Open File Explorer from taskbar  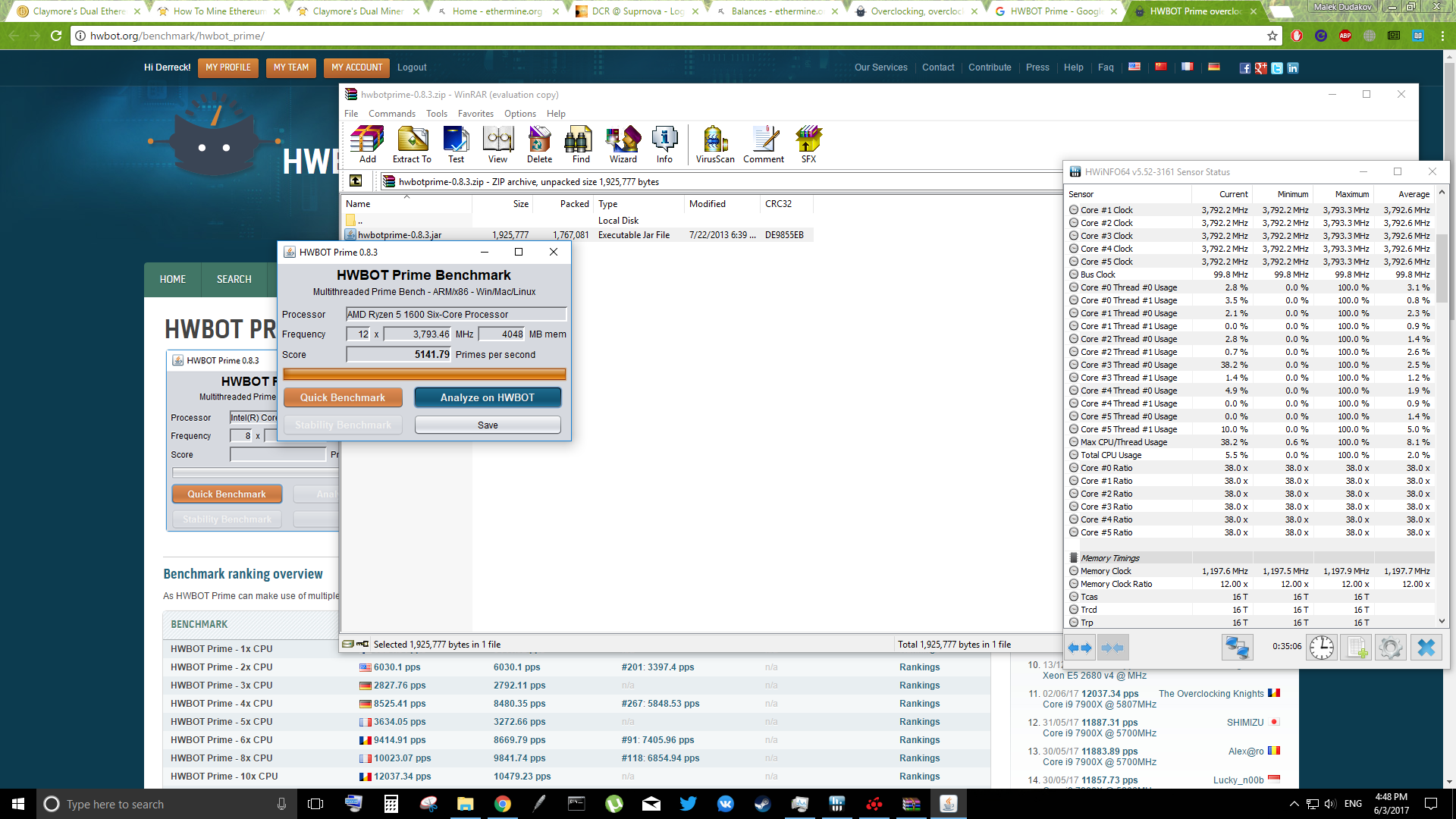pos(465,804)
